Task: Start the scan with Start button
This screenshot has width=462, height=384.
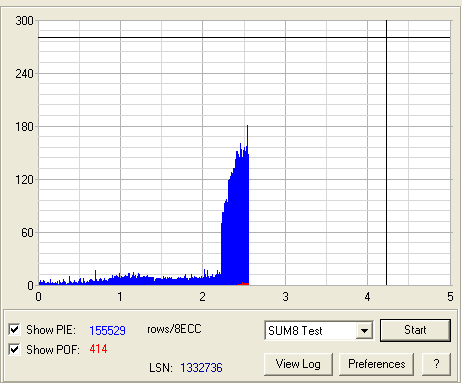Action: tap(415, 330)
